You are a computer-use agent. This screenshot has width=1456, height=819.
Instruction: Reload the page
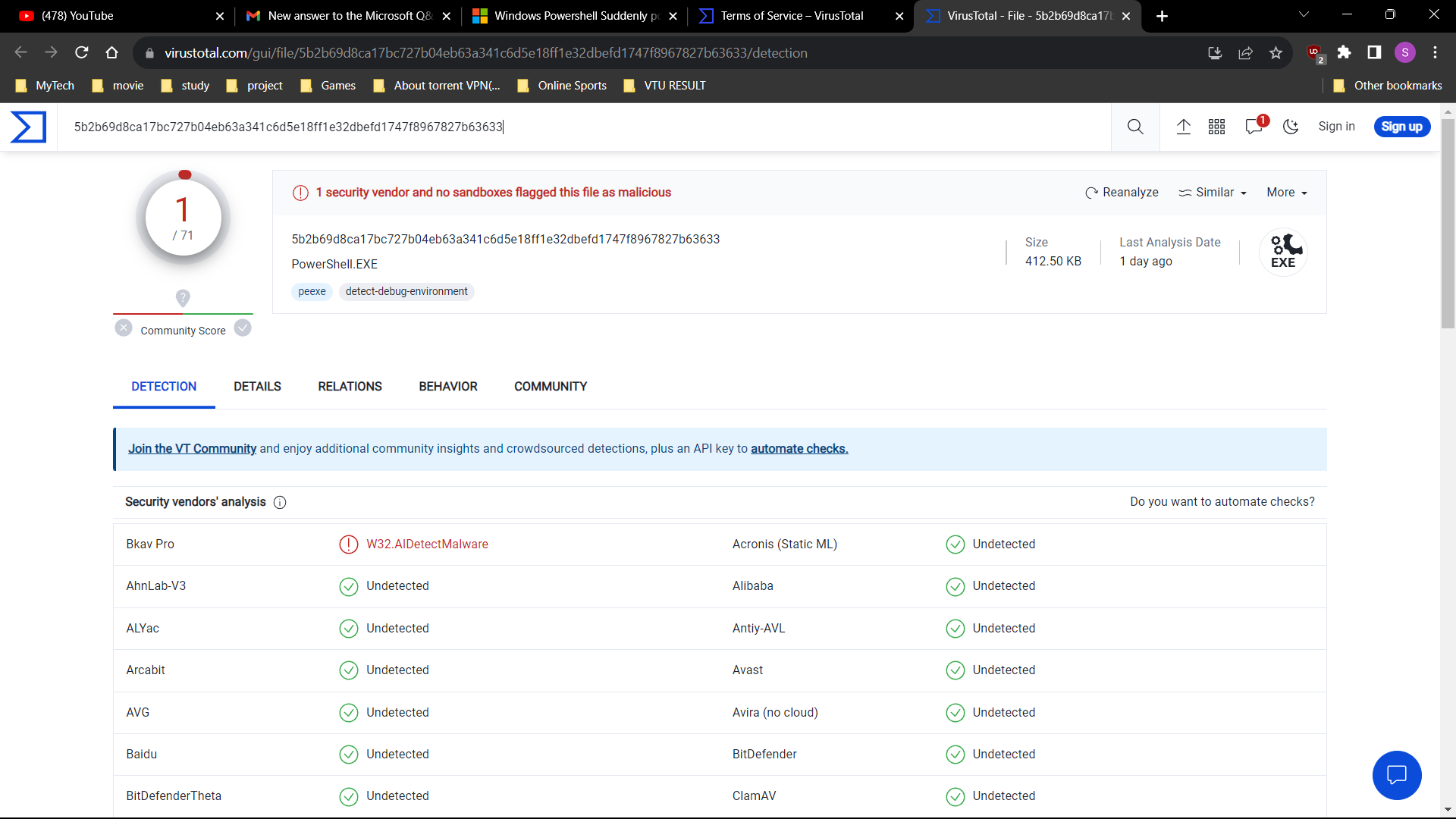[81, 52]
